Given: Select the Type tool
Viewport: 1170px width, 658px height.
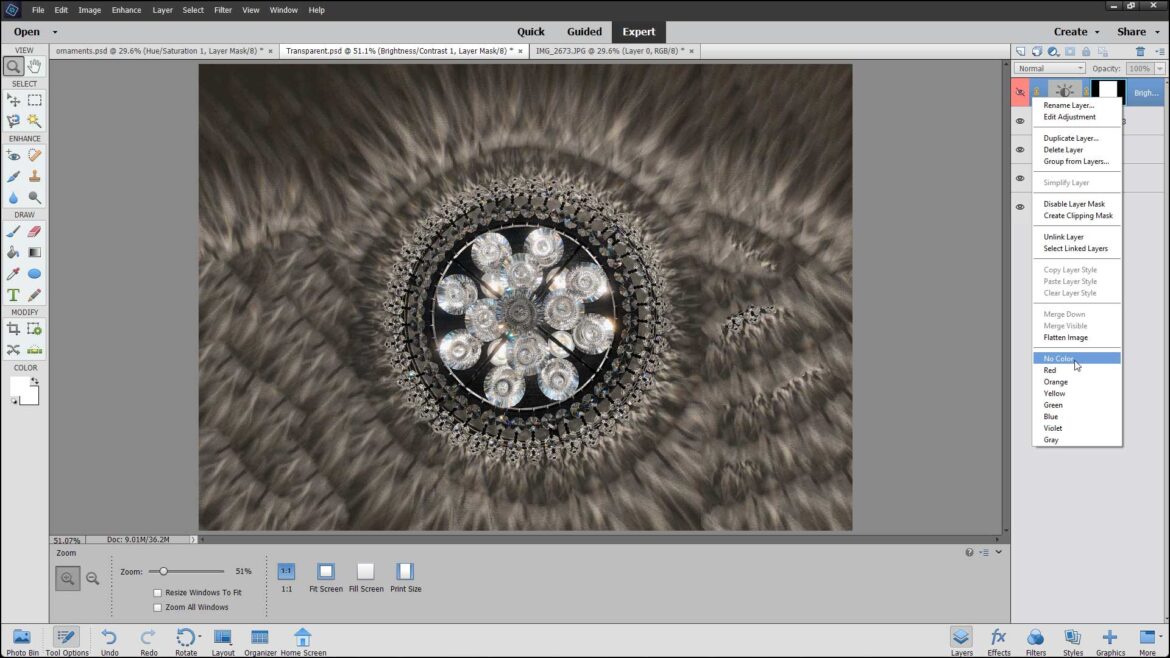Looking at the screenshot, I should 12,294.
